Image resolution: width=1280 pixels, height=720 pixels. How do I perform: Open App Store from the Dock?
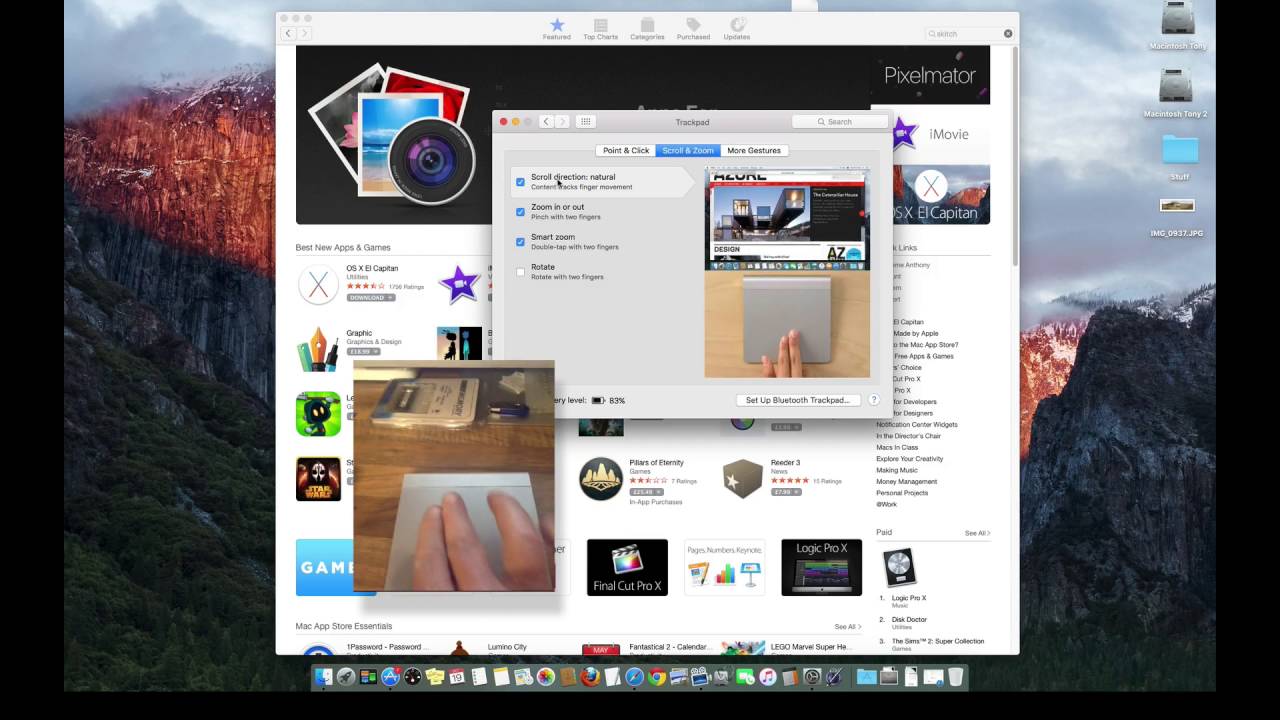coord(390,677)
